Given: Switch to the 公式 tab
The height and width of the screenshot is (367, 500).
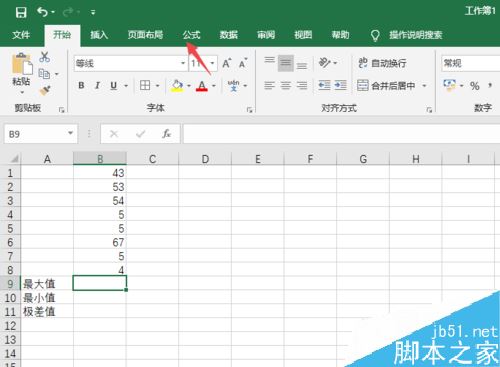Looking at the screenshot, I should pyautogui.click(x=191, y=35).
